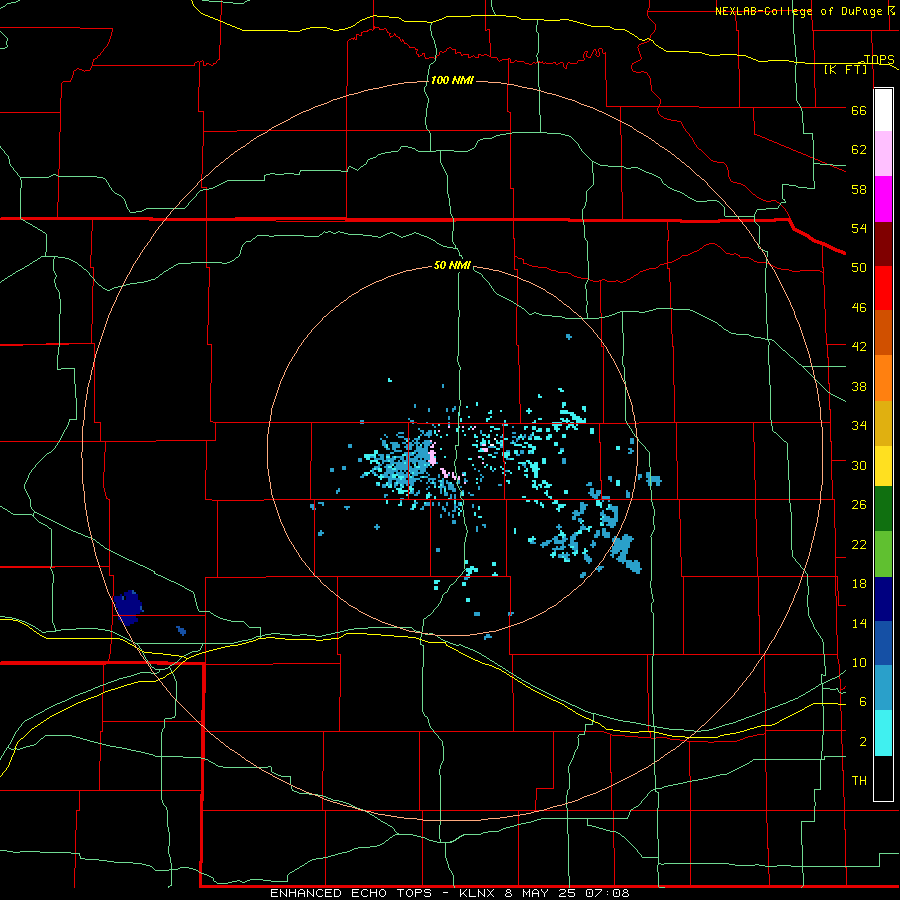Click the '38' scale label
Viewport: 900px width, 900px height.
[x=859, y=386]
